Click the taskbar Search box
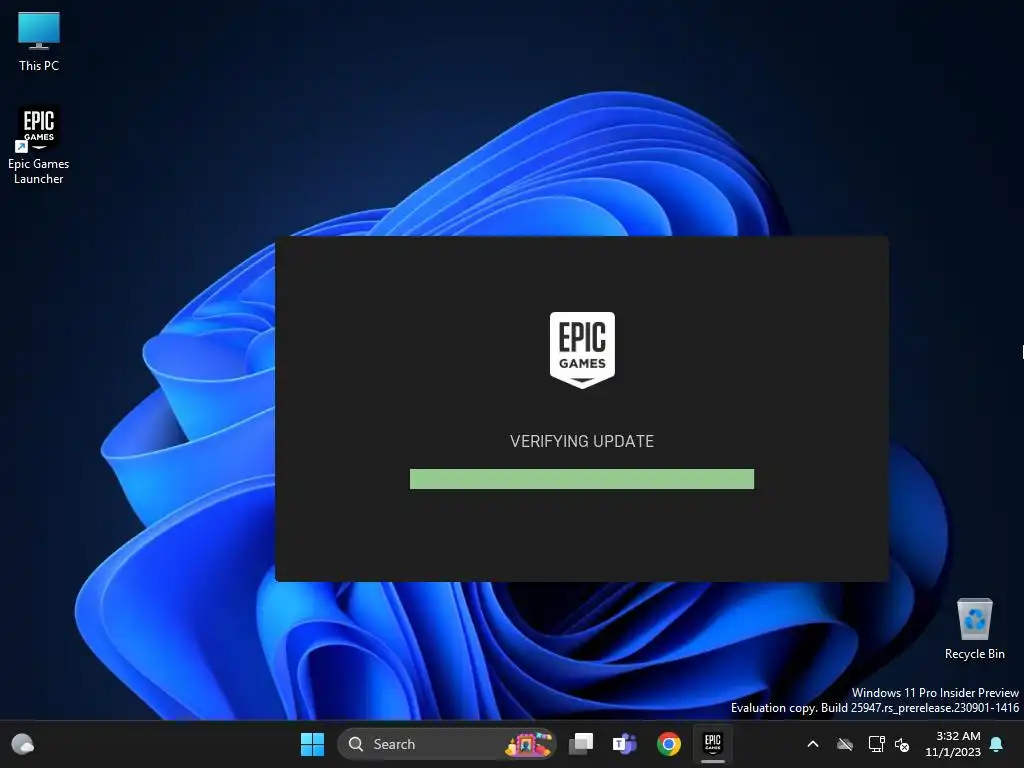Viewport: 1024px width, 768px height. (x=446, y=744)
